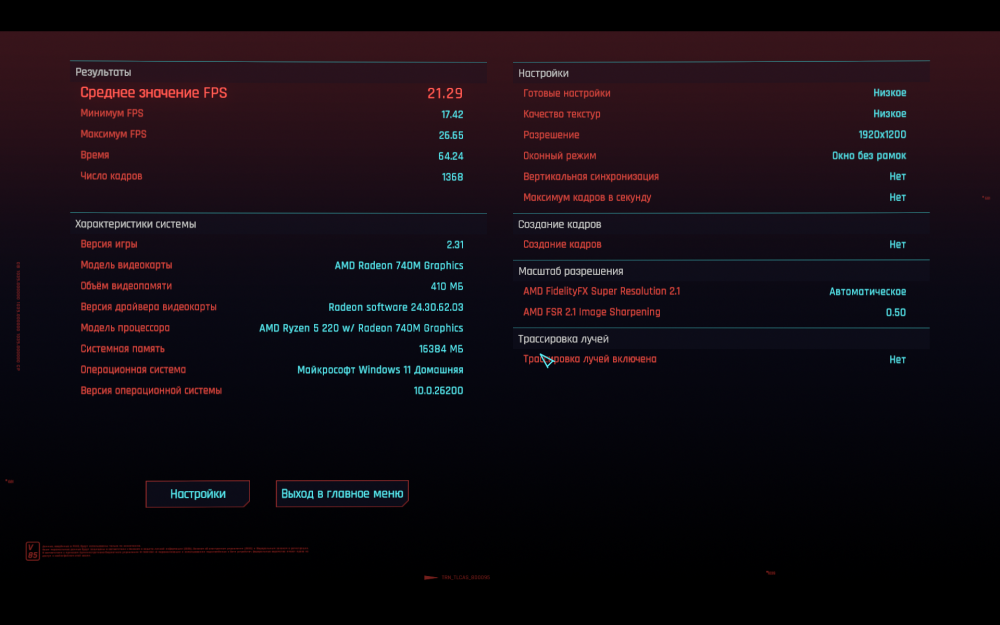Click the Модель процессора label

click(125, 328)
